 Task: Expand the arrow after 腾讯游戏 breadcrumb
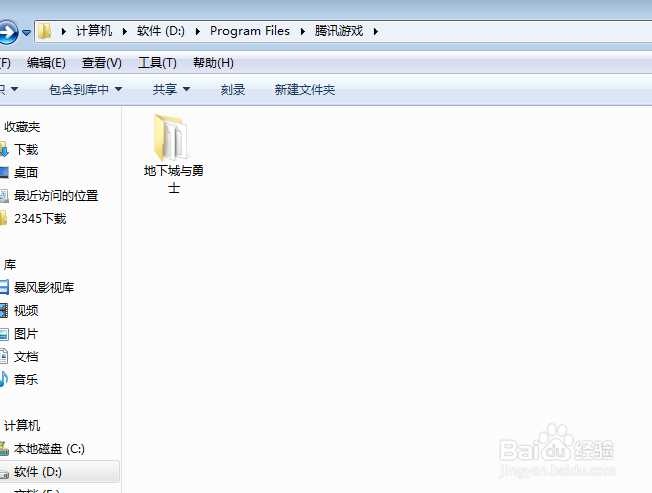click(x=375, y=31)
